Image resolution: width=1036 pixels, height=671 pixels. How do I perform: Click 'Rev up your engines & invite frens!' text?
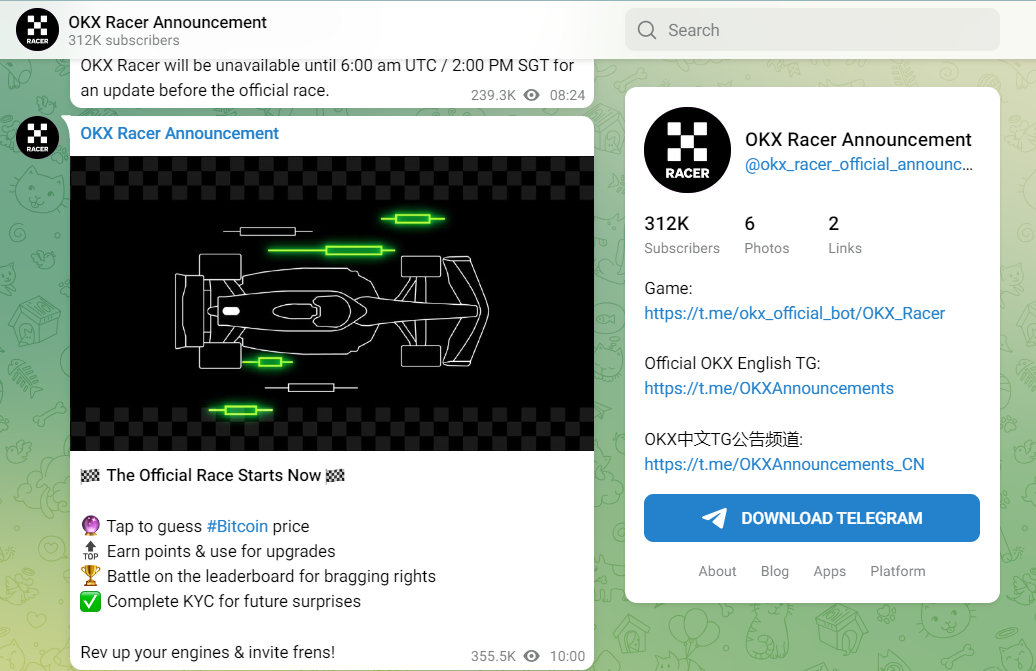[207, 653]
